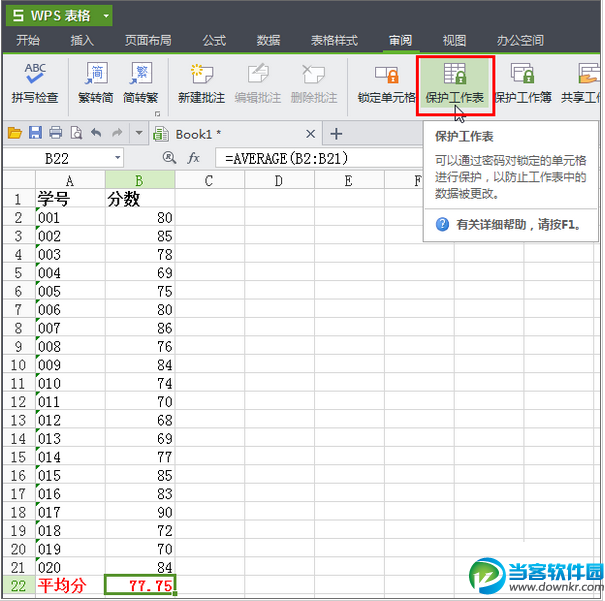Click Lock Cell (锁定单元格) icon
Viewport: 605px width, 601px height.
coord(386,74)
